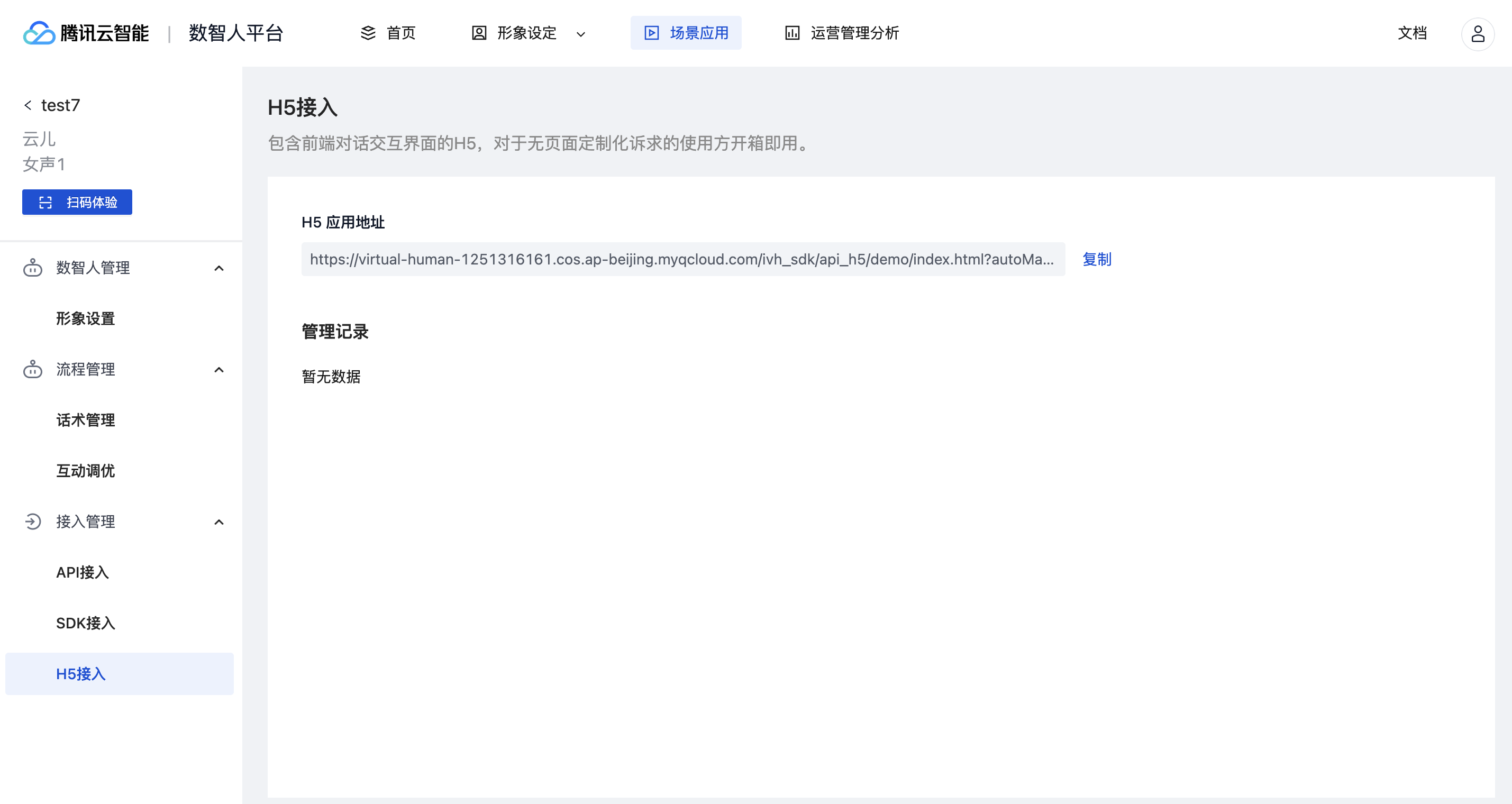Viewport: 1512px width, 804px height.
Task: Click the 运营管理分析 chart icon
Action: [x=792, y=33]
